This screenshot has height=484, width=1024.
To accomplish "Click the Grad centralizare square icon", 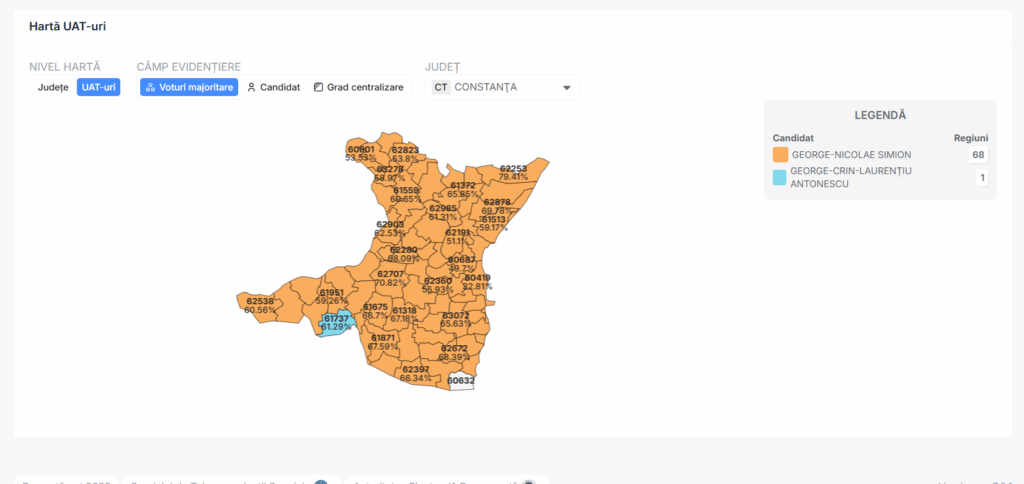I will [x=318, y=88].
